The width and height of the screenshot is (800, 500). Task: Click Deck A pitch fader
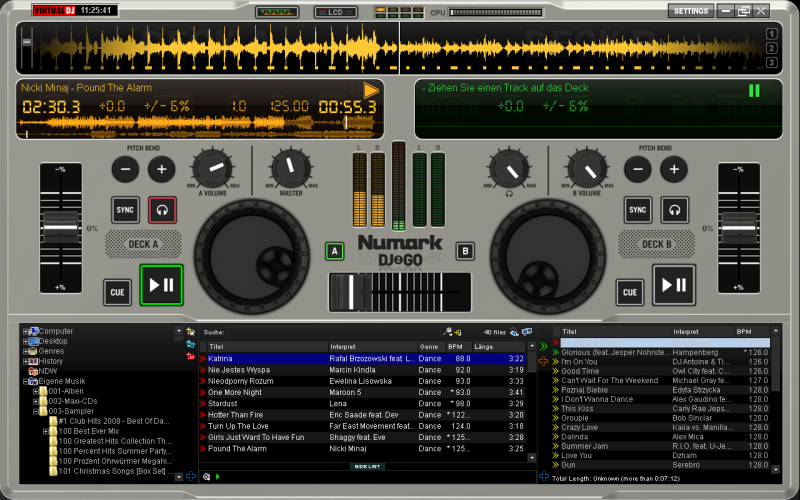coord(61,228)
